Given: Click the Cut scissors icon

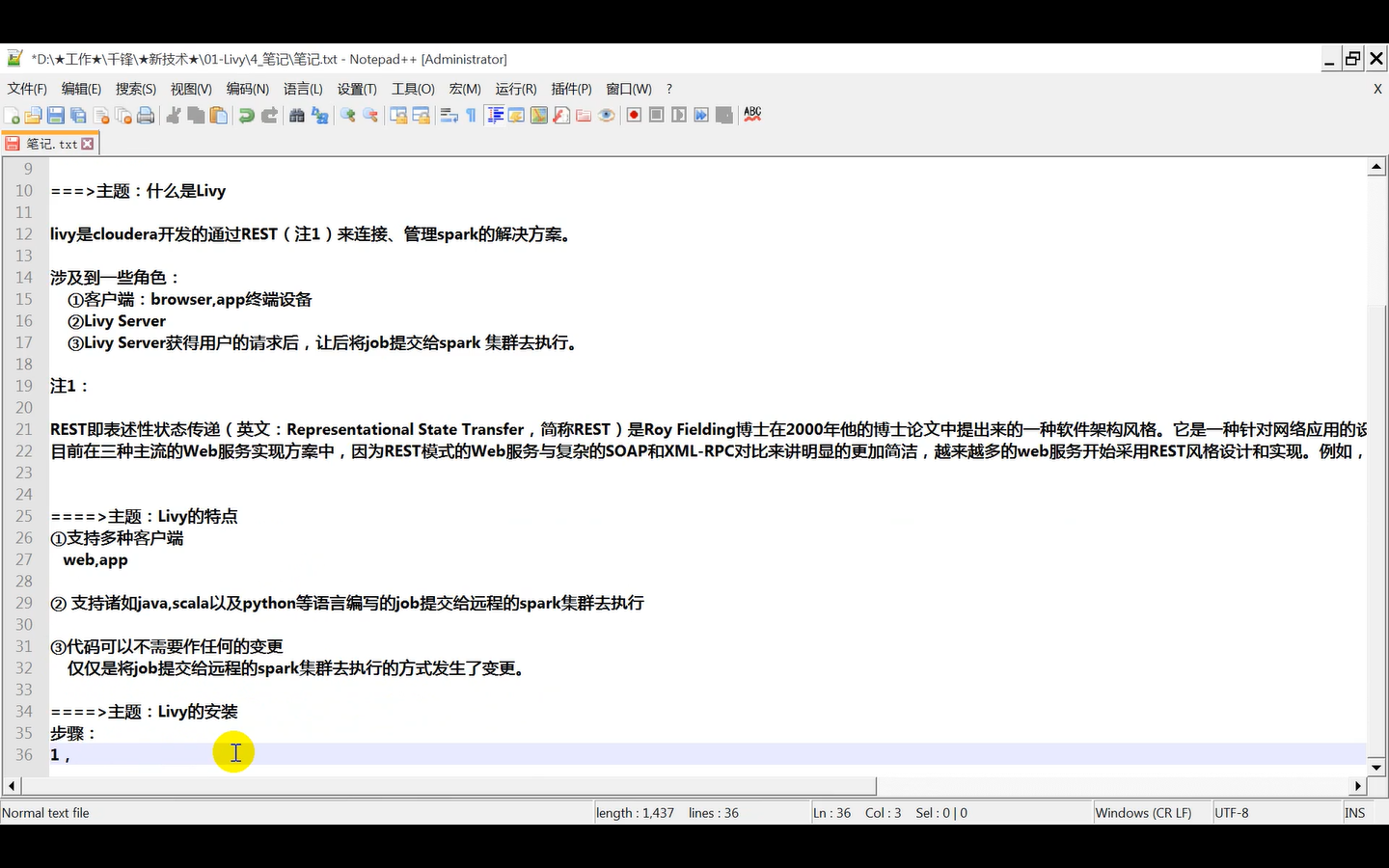Looking at the screenshot, I should coord(174,115).
